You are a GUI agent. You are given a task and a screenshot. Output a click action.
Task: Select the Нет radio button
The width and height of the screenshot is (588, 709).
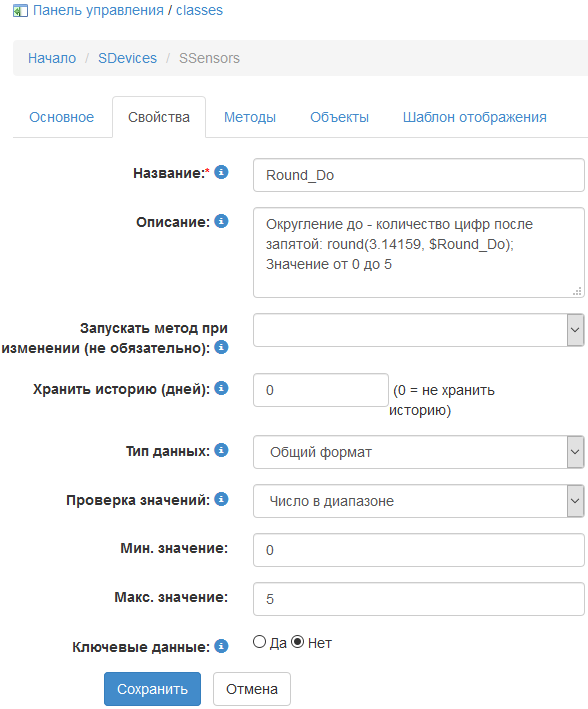tap(297, 642)
